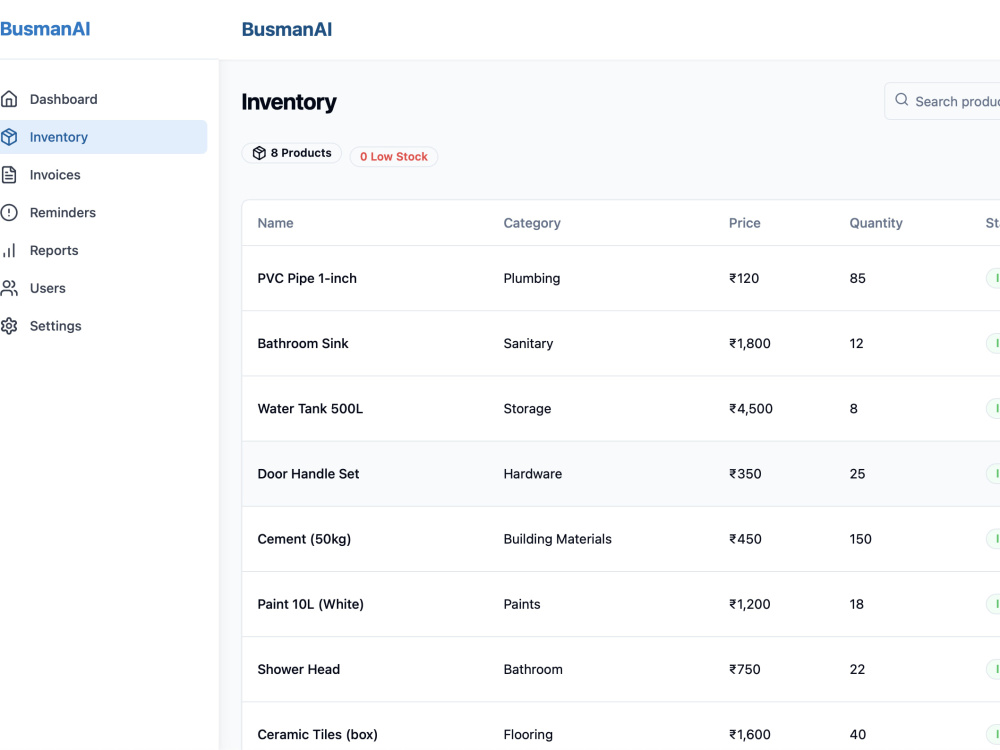Screen dimensions: 1000x750
Task: Sort by the Name column header
Action: click(x=276, y=223)
